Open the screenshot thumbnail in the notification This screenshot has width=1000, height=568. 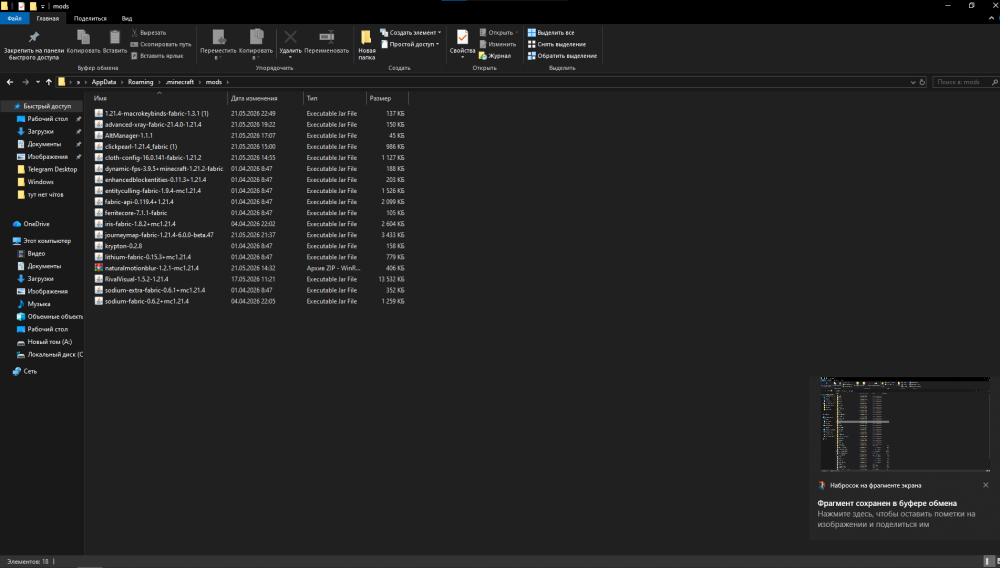(x=905, y=425)
